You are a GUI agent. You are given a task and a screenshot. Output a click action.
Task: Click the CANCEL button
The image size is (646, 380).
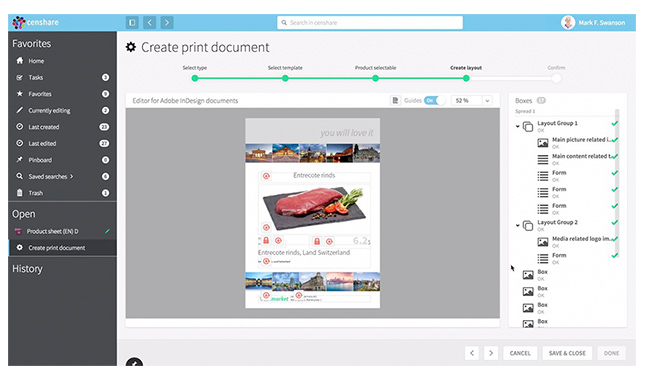[520, 353]
